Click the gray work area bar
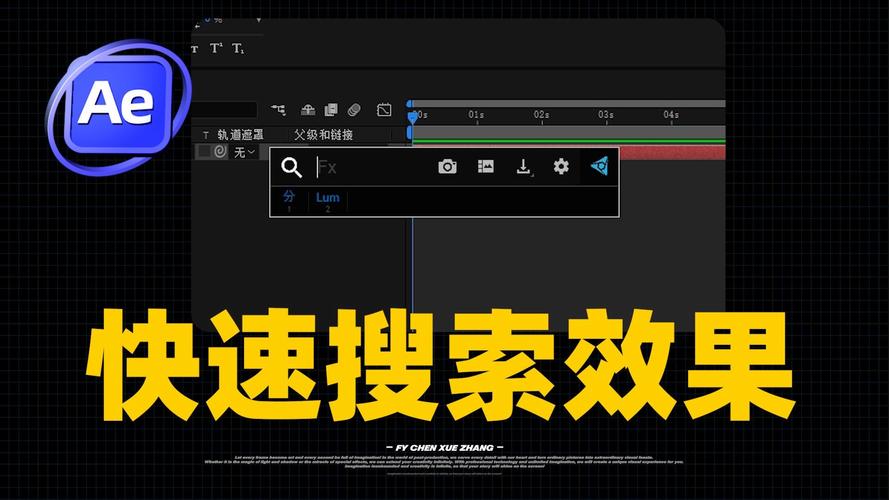889x500 pixels. [569, 132]
